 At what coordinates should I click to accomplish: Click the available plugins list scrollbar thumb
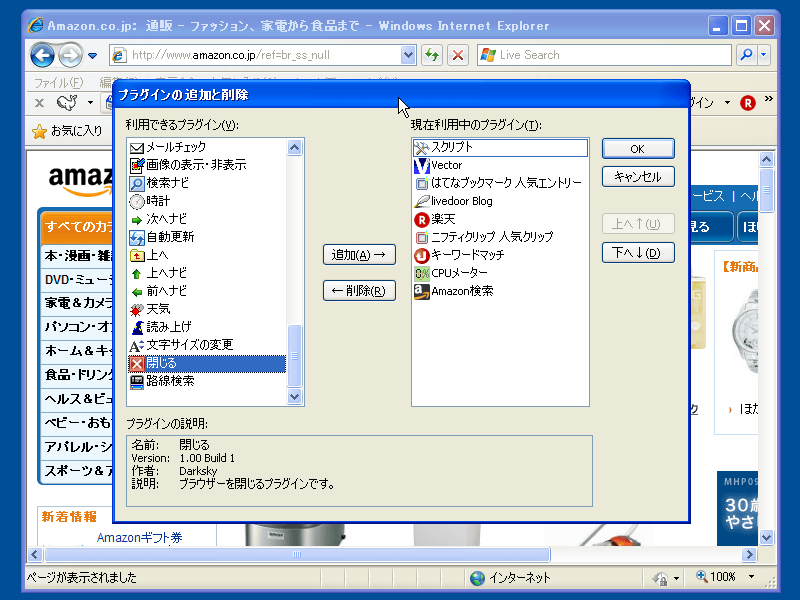[294, 356]
